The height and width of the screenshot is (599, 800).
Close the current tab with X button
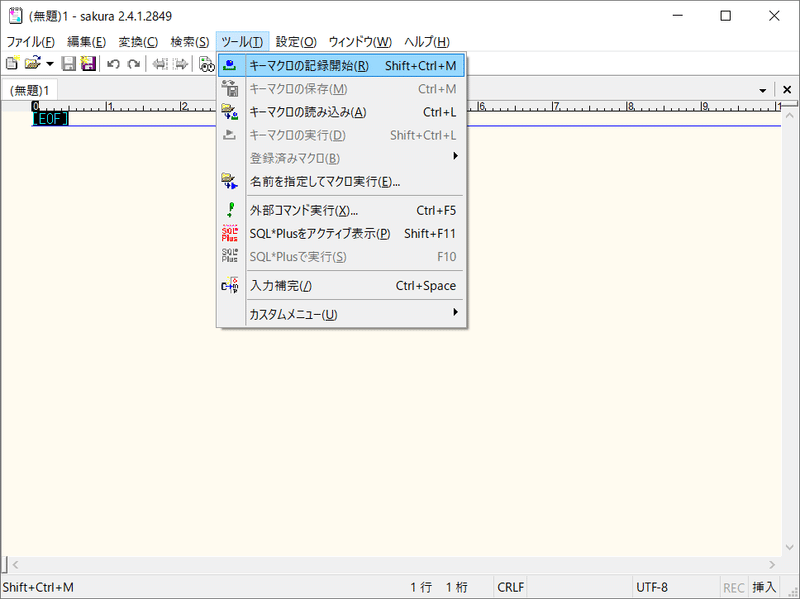(x=787, y=90)
